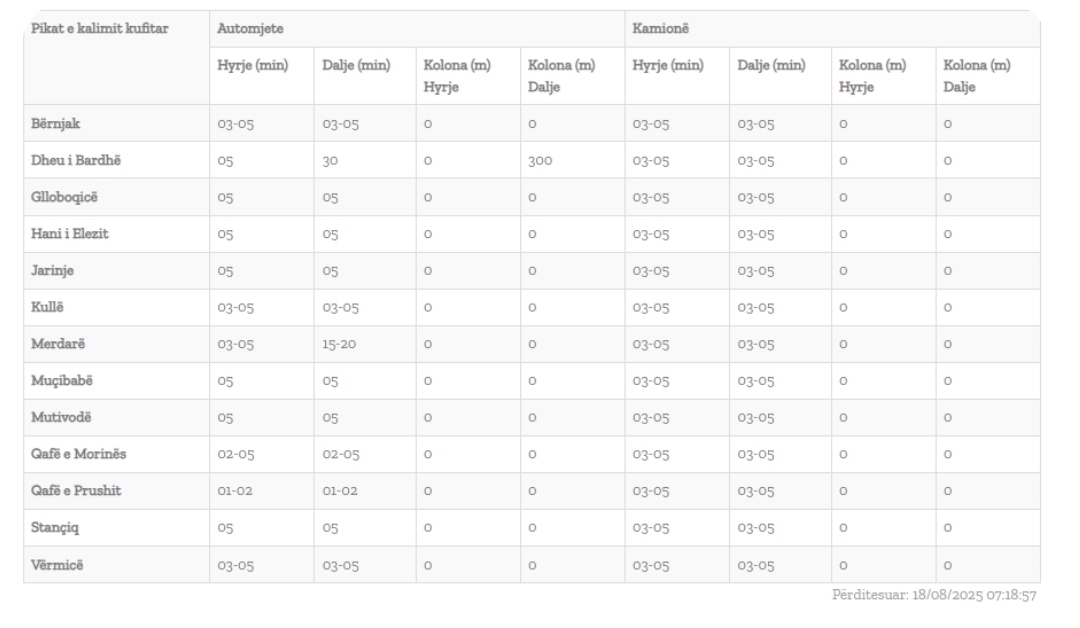Image resolution: width=1080 pixels, height=628 pixels.
Task: Click the Jarinje border crossing name
Action: [52, 271]
